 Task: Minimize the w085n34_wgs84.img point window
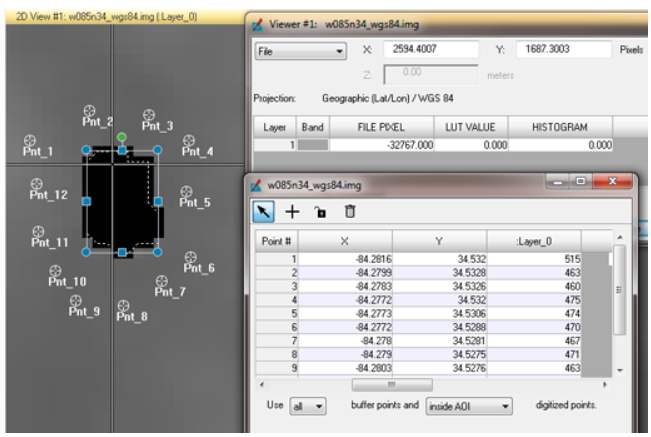coord(558,181)
